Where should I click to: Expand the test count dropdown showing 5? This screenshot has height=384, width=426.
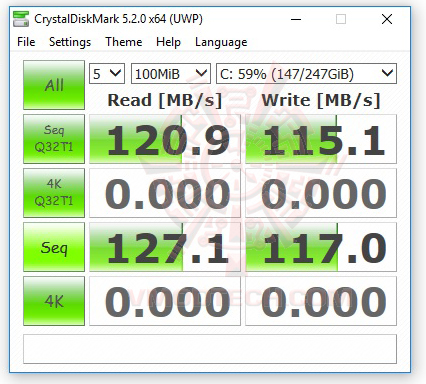tap(107, 73)
